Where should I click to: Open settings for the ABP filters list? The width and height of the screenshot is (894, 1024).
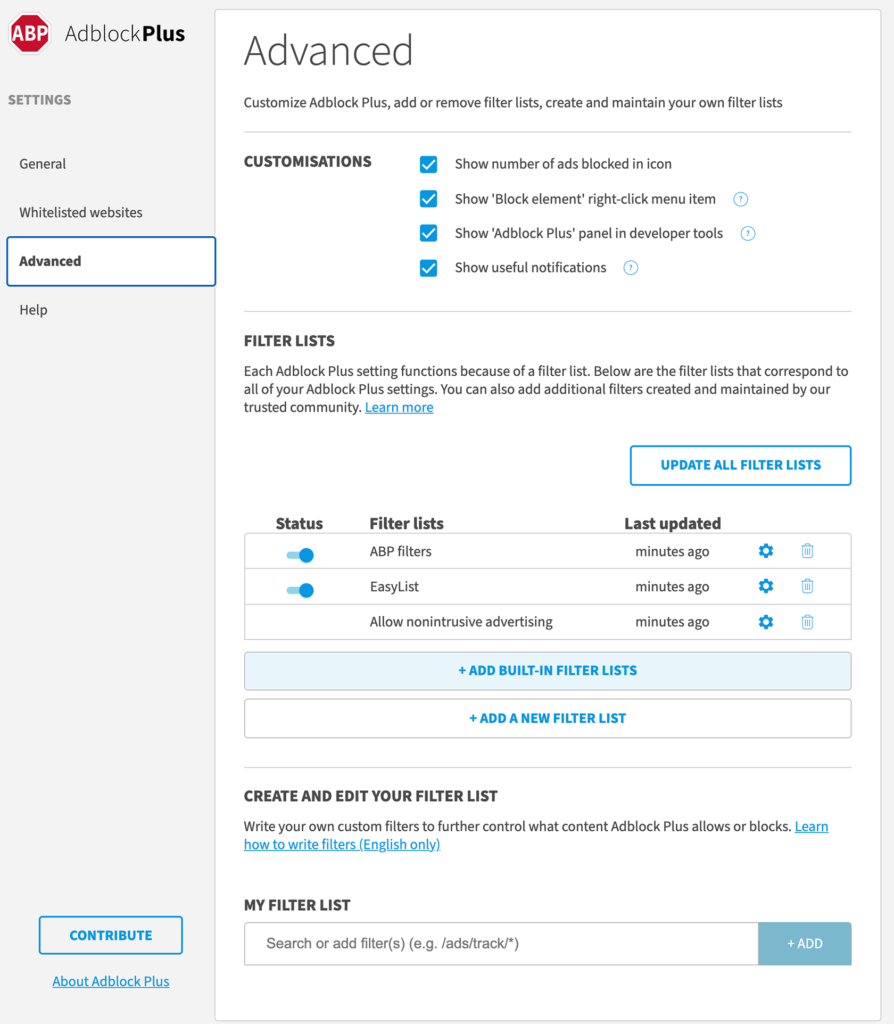click(x=765, y=550)
